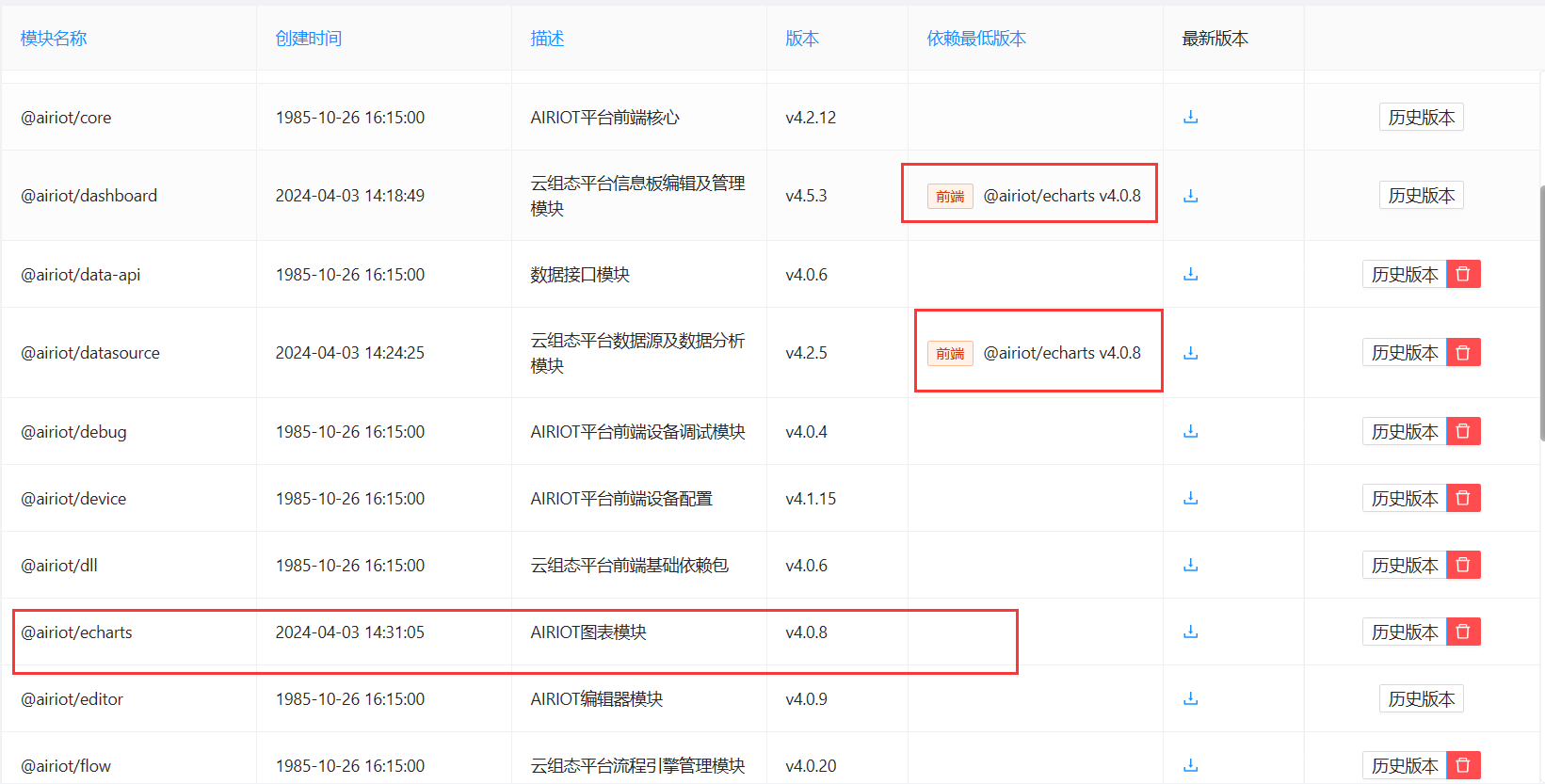Select the @airiot/dashboard module name

(x=89, y=196)
